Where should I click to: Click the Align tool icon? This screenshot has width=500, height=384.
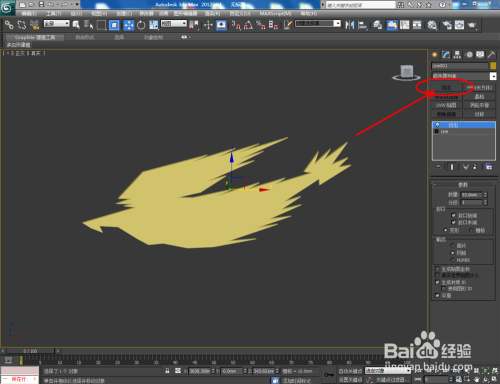[x=362, y=25]
